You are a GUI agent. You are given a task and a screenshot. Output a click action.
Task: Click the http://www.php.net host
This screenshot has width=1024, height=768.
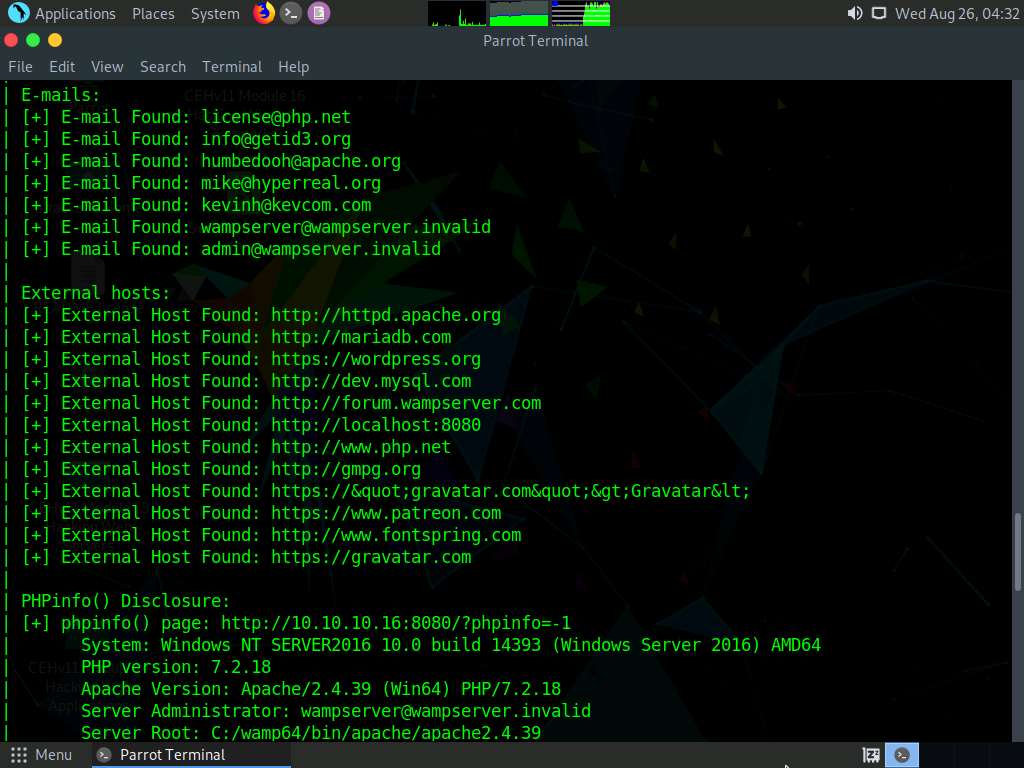click(x=360, y=447)
